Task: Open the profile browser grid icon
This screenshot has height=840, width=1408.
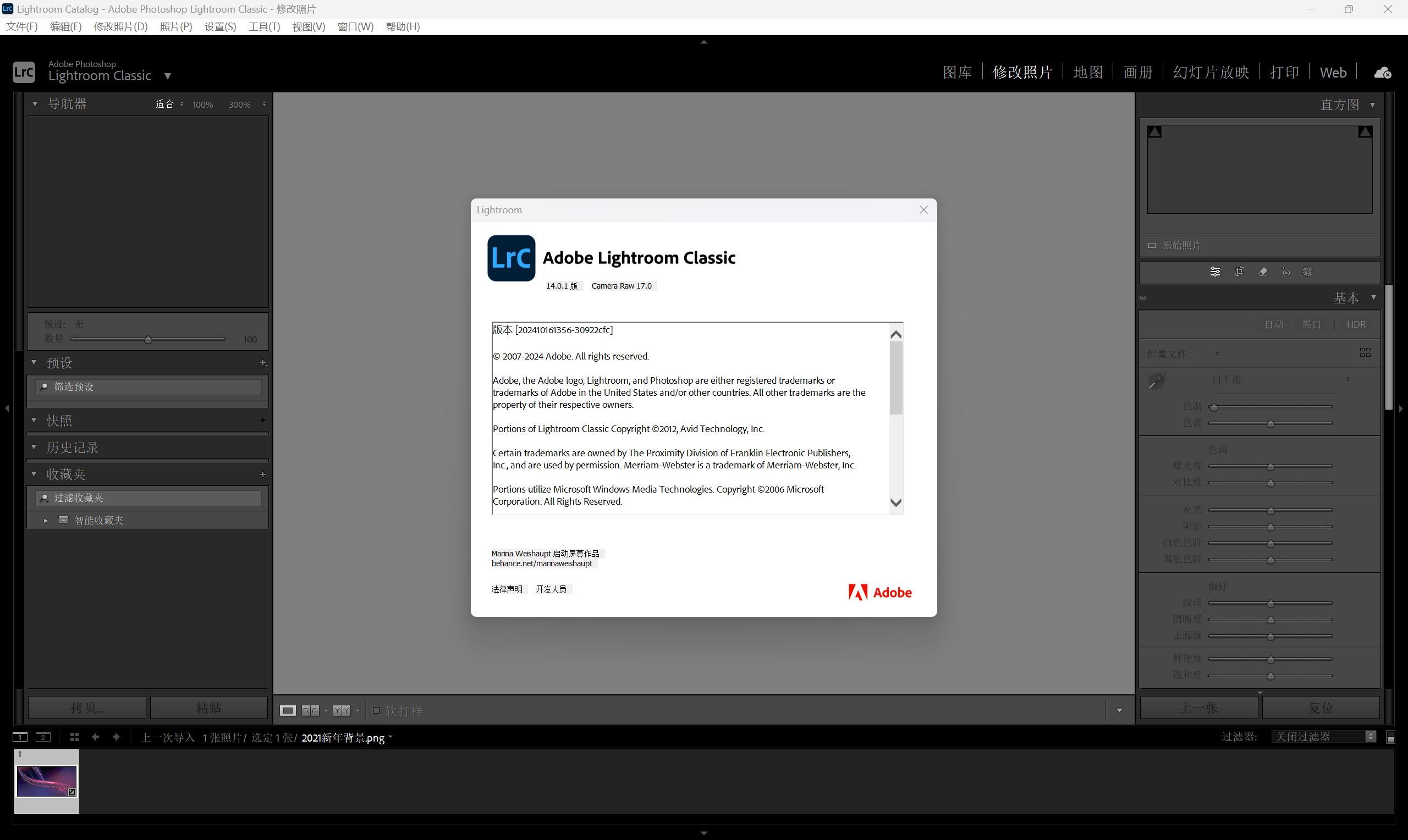Action: coord(1365,352)
